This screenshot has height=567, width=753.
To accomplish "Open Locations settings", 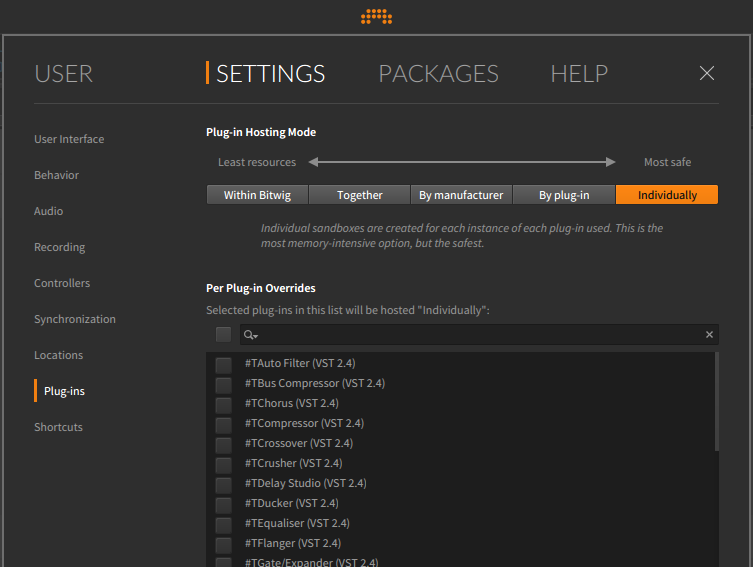I will 59,355.
